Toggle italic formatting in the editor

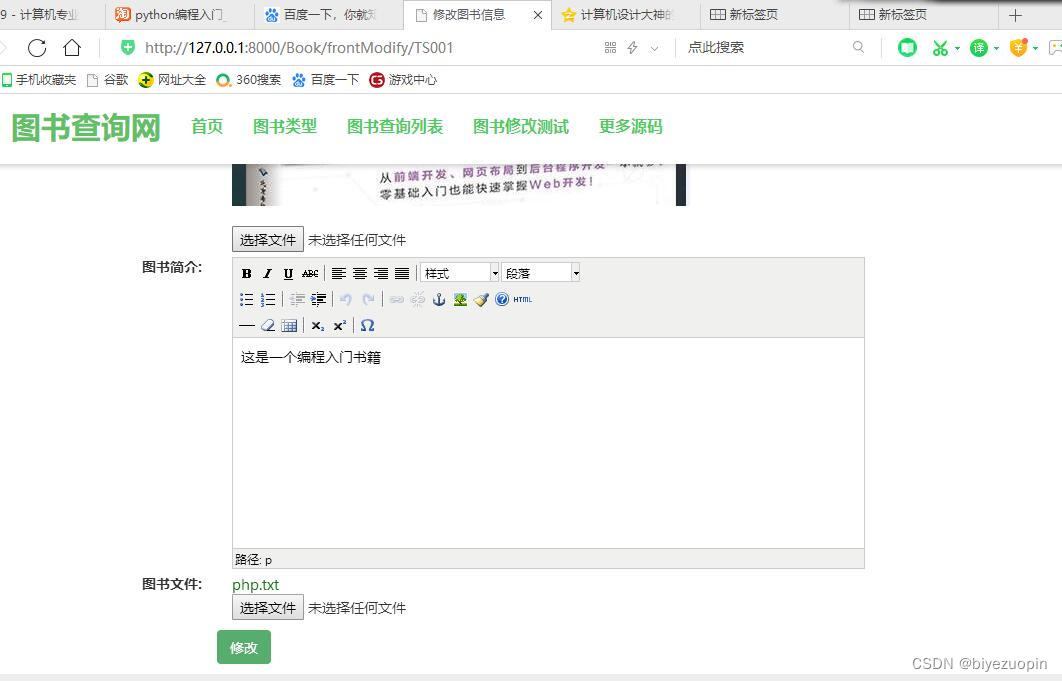[266, 272]
